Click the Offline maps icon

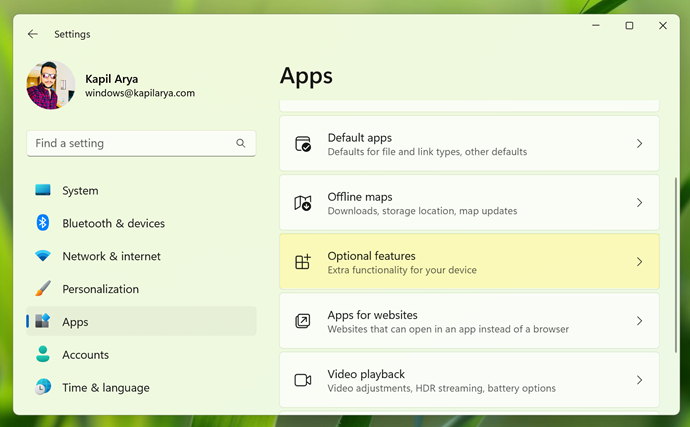pyautogui.click(x=303, y=203)
